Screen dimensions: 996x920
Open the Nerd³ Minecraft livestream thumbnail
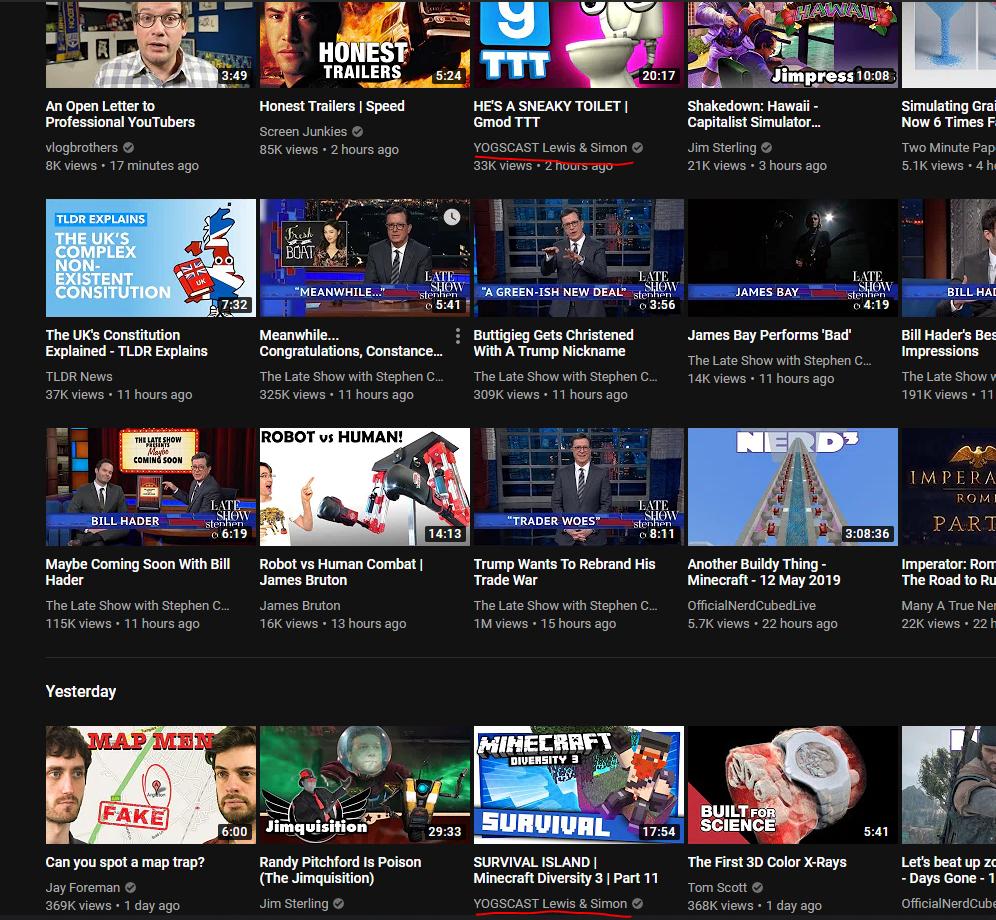pos(793,487)
